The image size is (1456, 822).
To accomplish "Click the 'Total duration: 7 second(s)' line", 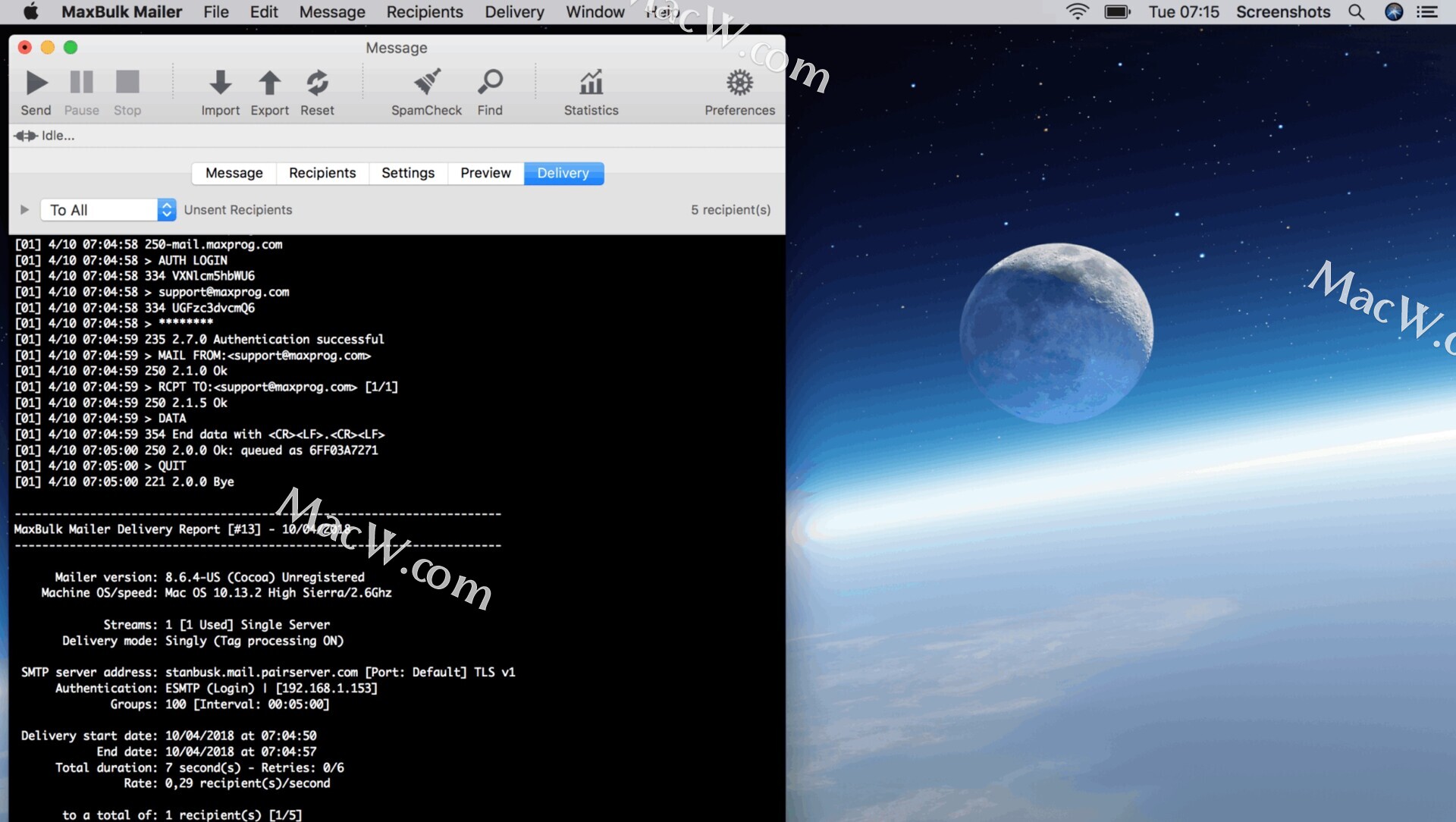I will 199,767.
